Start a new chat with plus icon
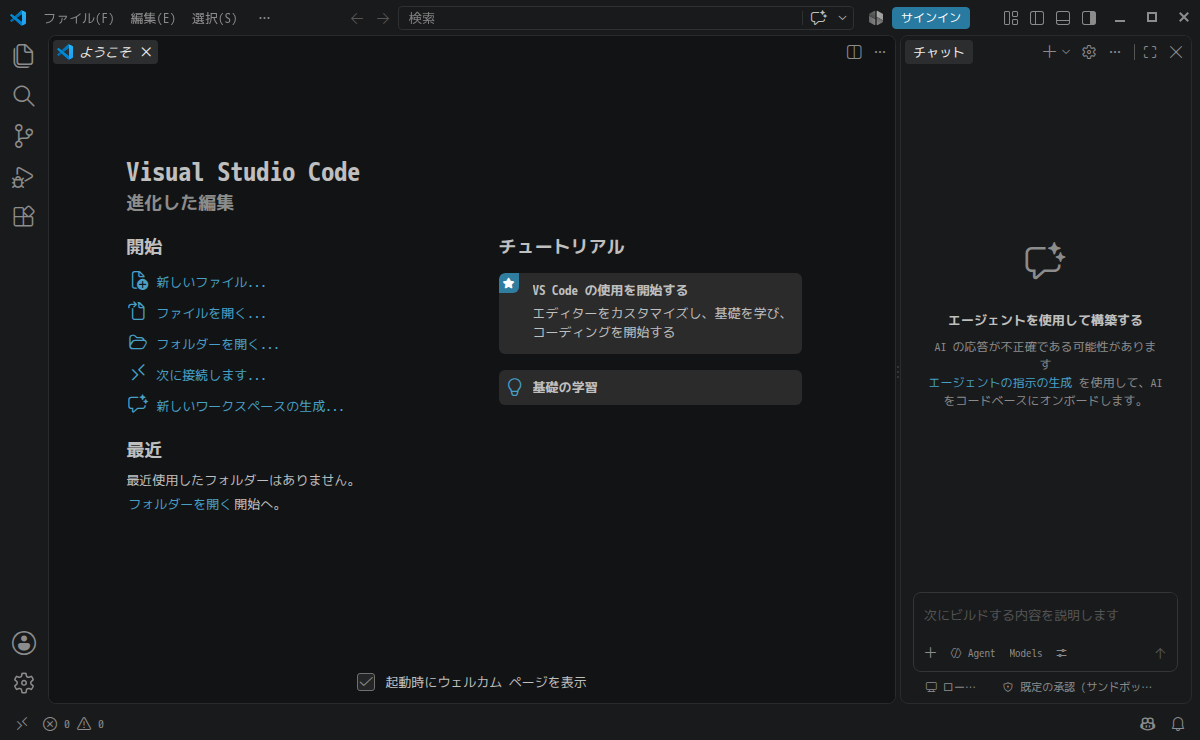 (x=1049, y=52)
